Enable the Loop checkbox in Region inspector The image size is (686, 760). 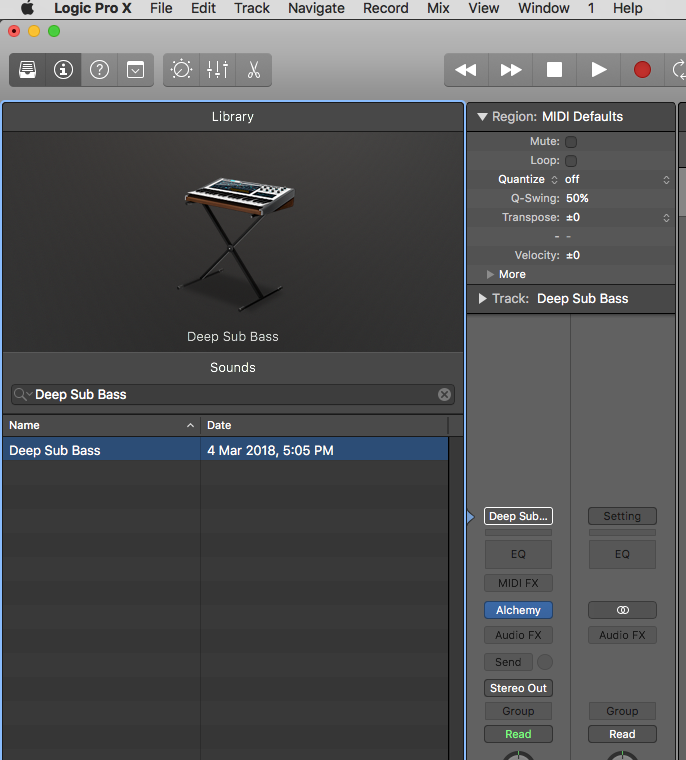(571, 160)
